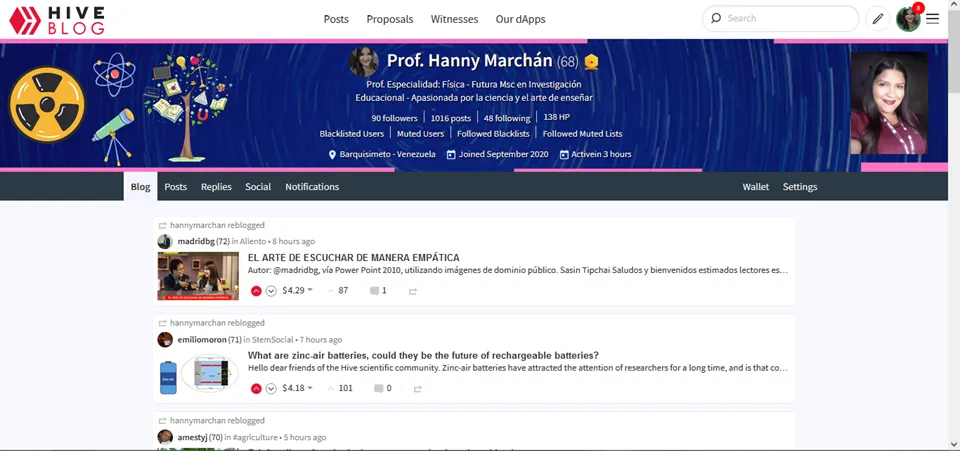The image size is (960, 453).
Task: Switch to the Replies tab
Action: tap(216, 187)
